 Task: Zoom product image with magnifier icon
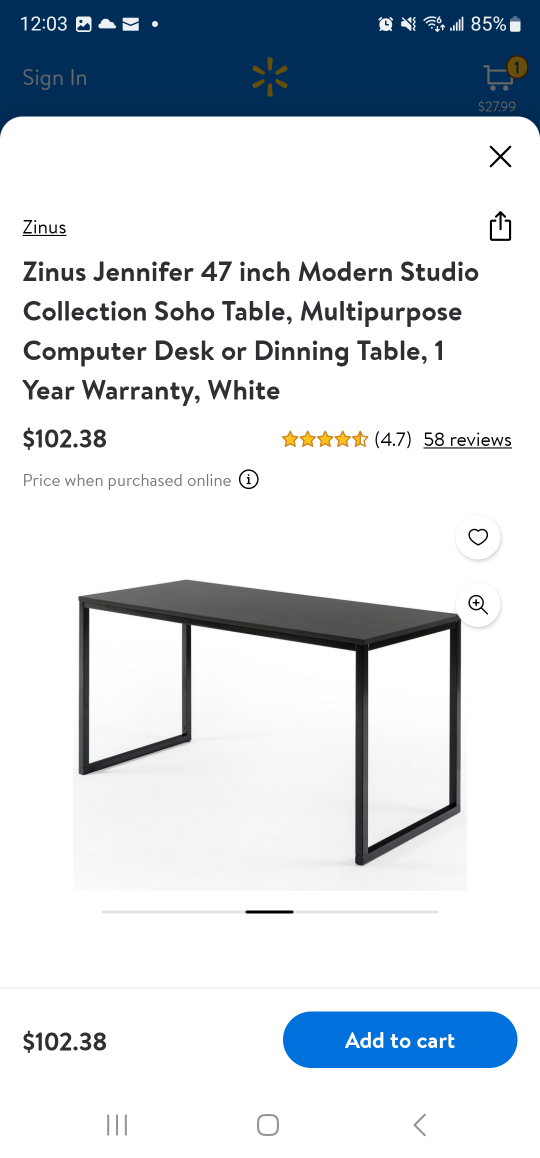coord(478,605)
